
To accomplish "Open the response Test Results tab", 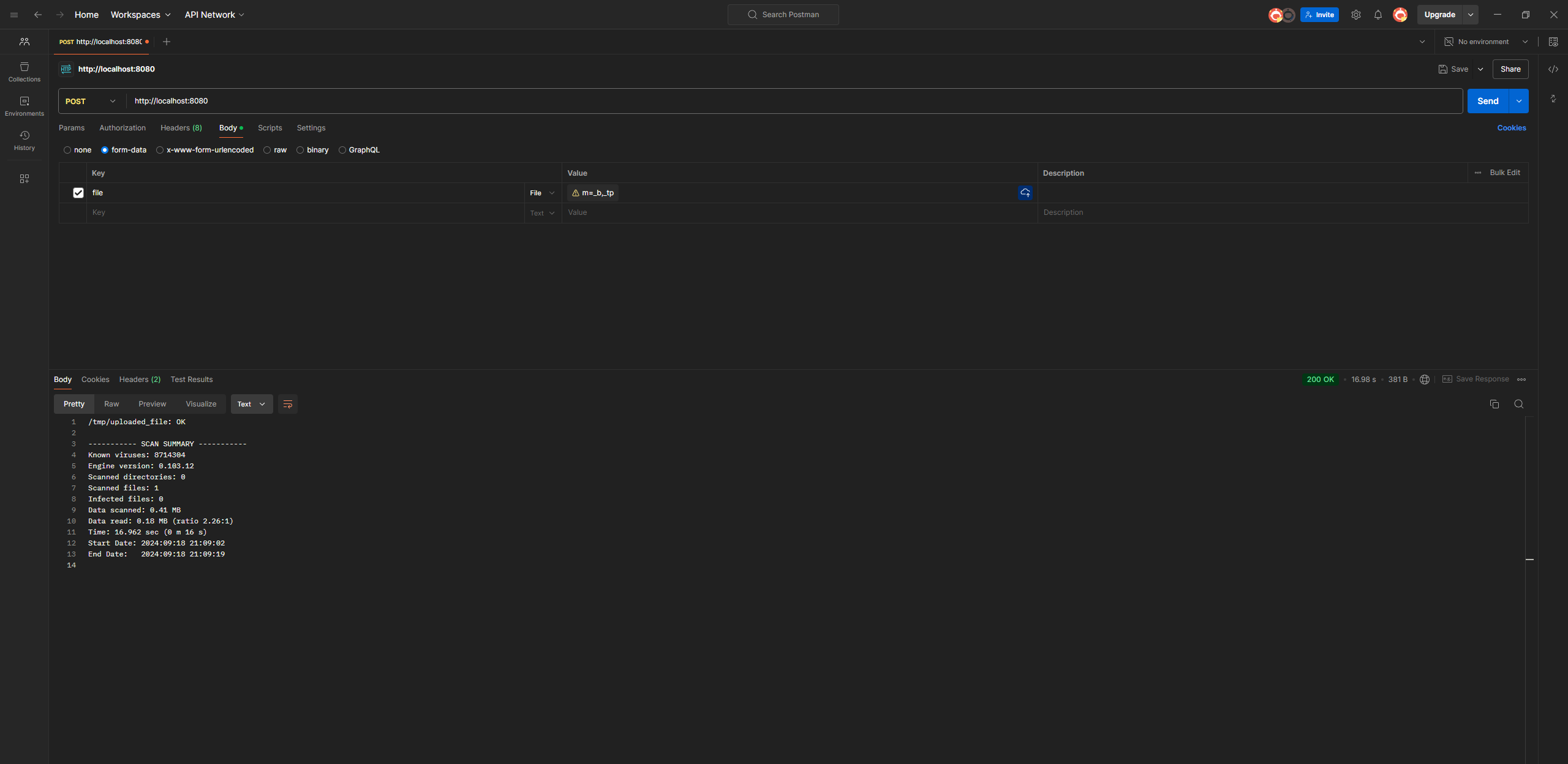I will pyautogui.click(x=192, y=380).
